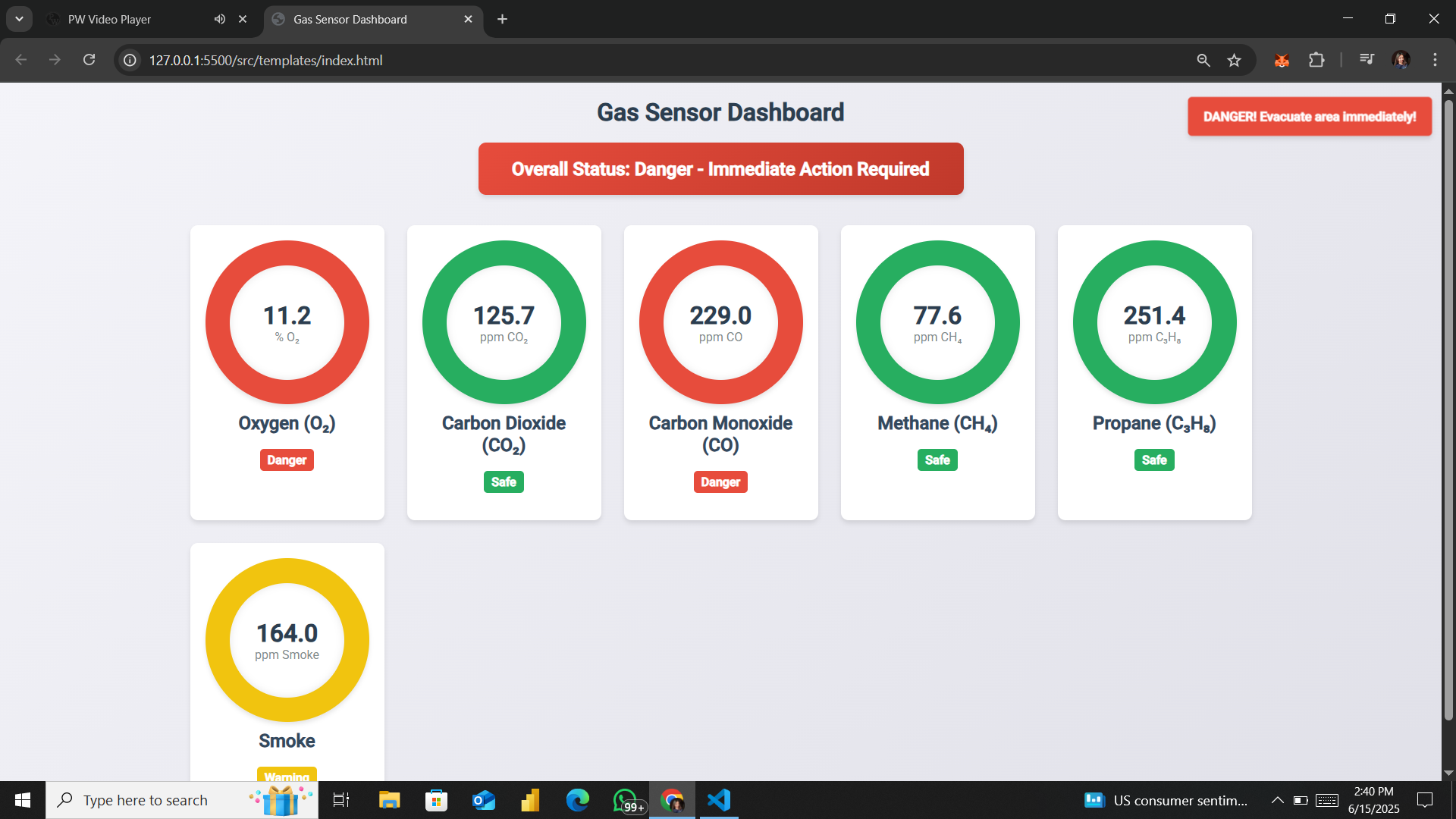Viewport: 1456px width, 819px height.
Task: Open Visual Studio Code from taskbar
Action: coord(718,800)
